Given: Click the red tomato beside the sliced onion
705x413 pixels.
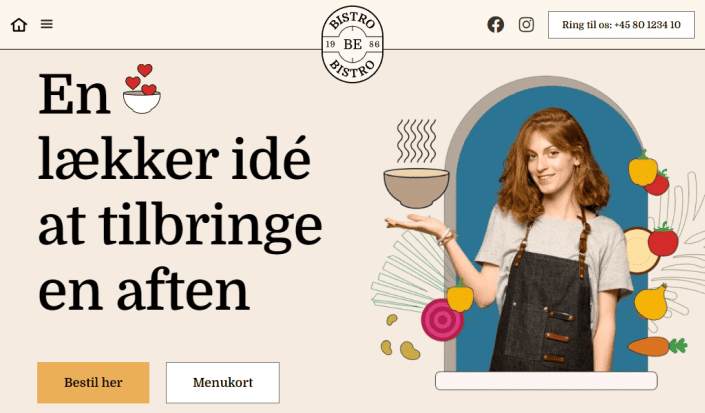Looking at the screenshot, I should pyautogui.click(x=663, y=240).
